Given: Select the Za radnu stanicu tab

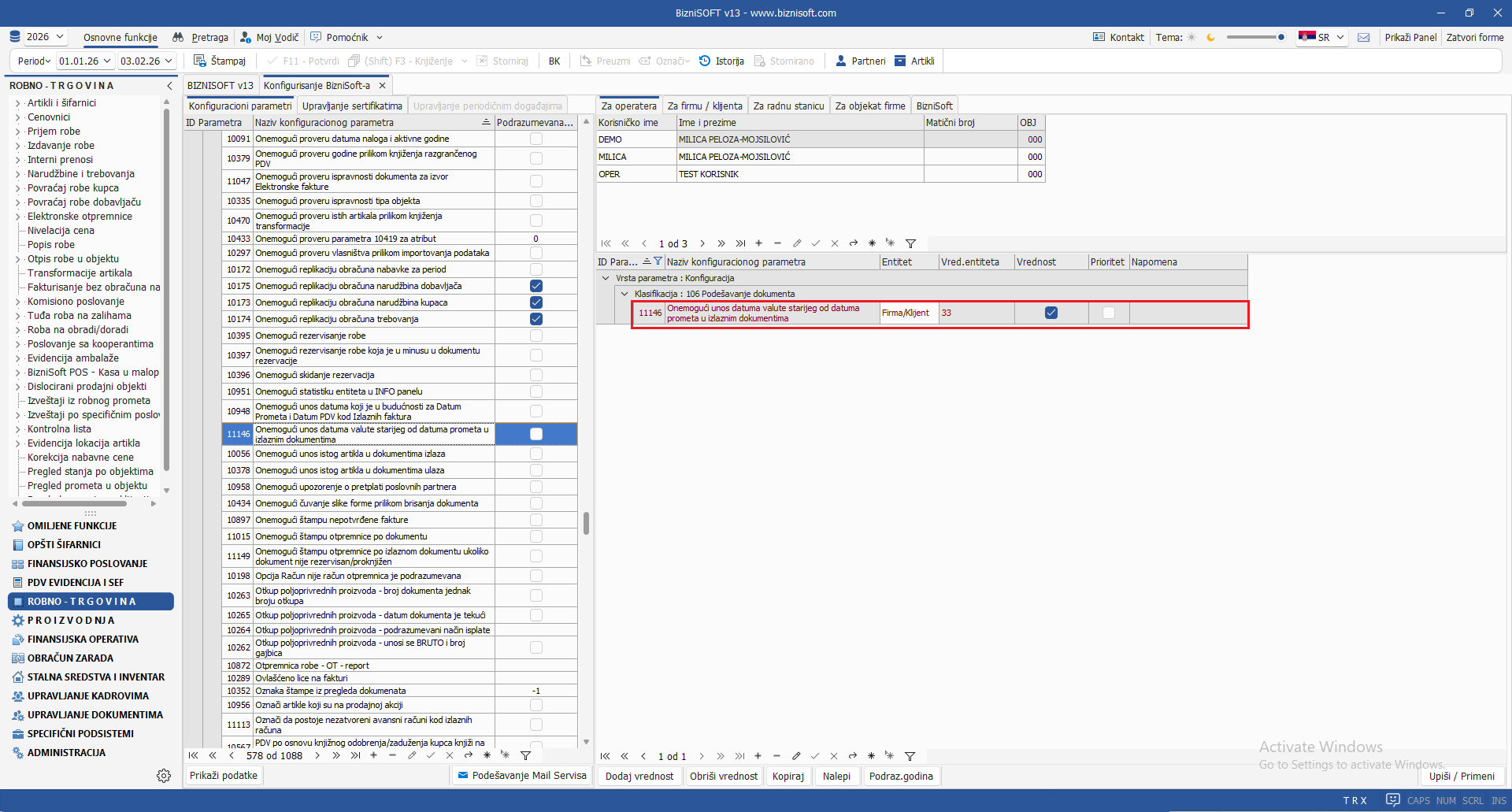Looking at the screenshot, I should [x=788, y=106].
